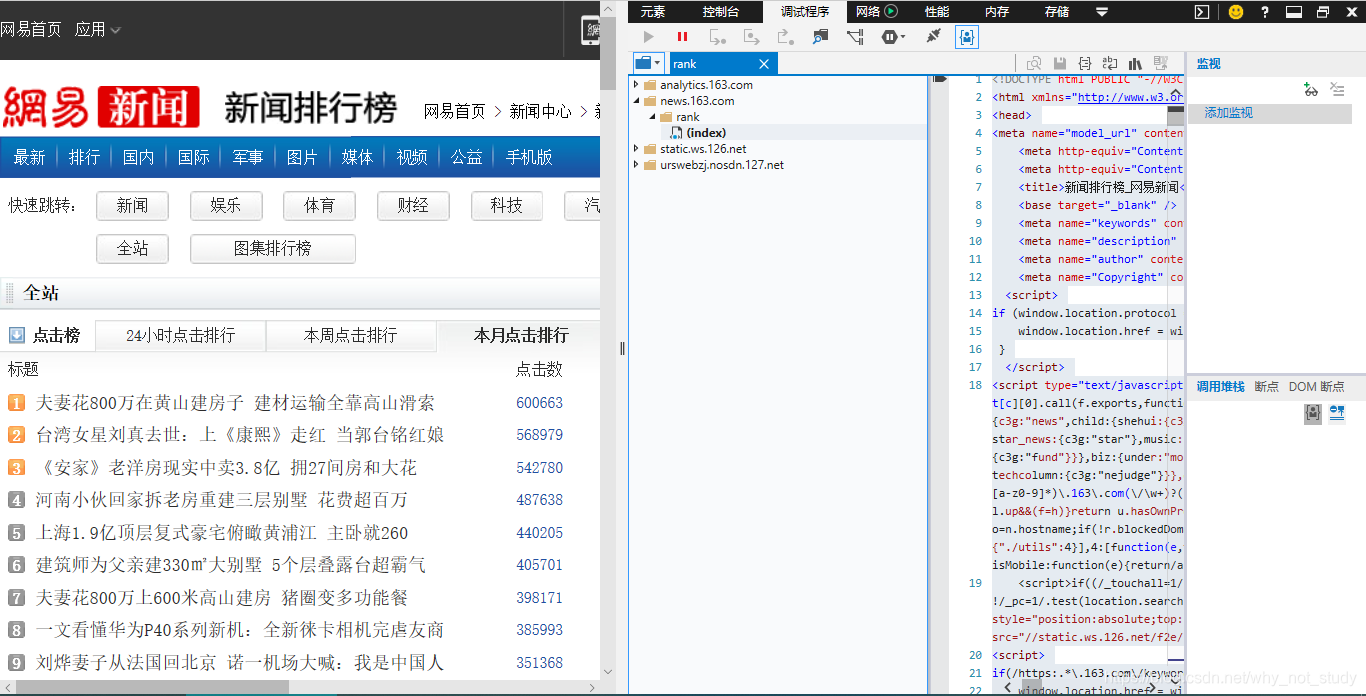Image resolution: width=1366 pixels, height=696 pixels.
Task: Switch to the 调用堆栈 call stack tab
Action: (1220, 386)
